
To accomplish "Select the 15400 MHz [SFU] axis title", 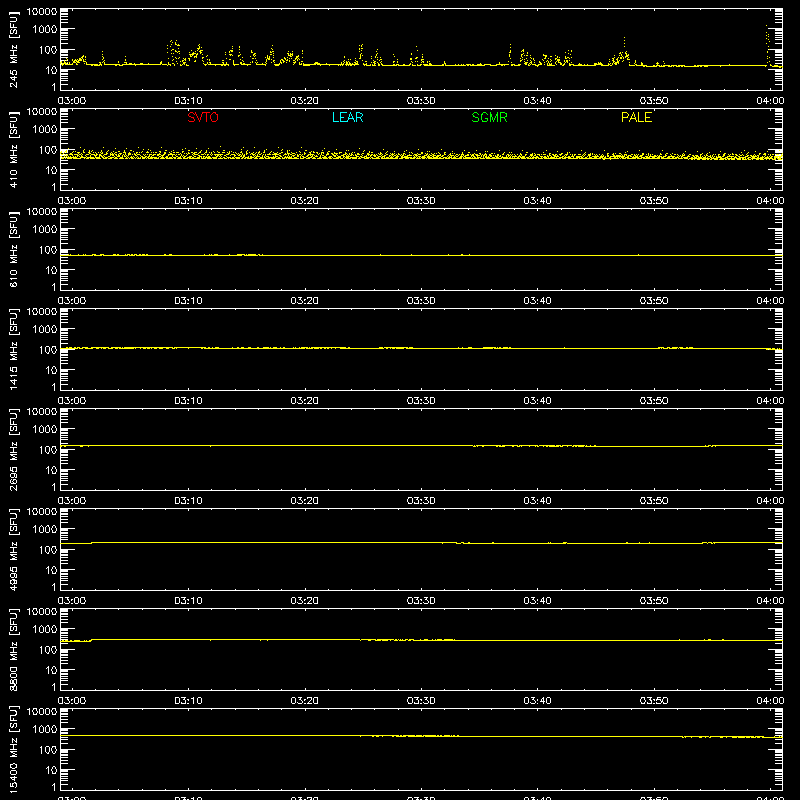I will coord(13,749).
